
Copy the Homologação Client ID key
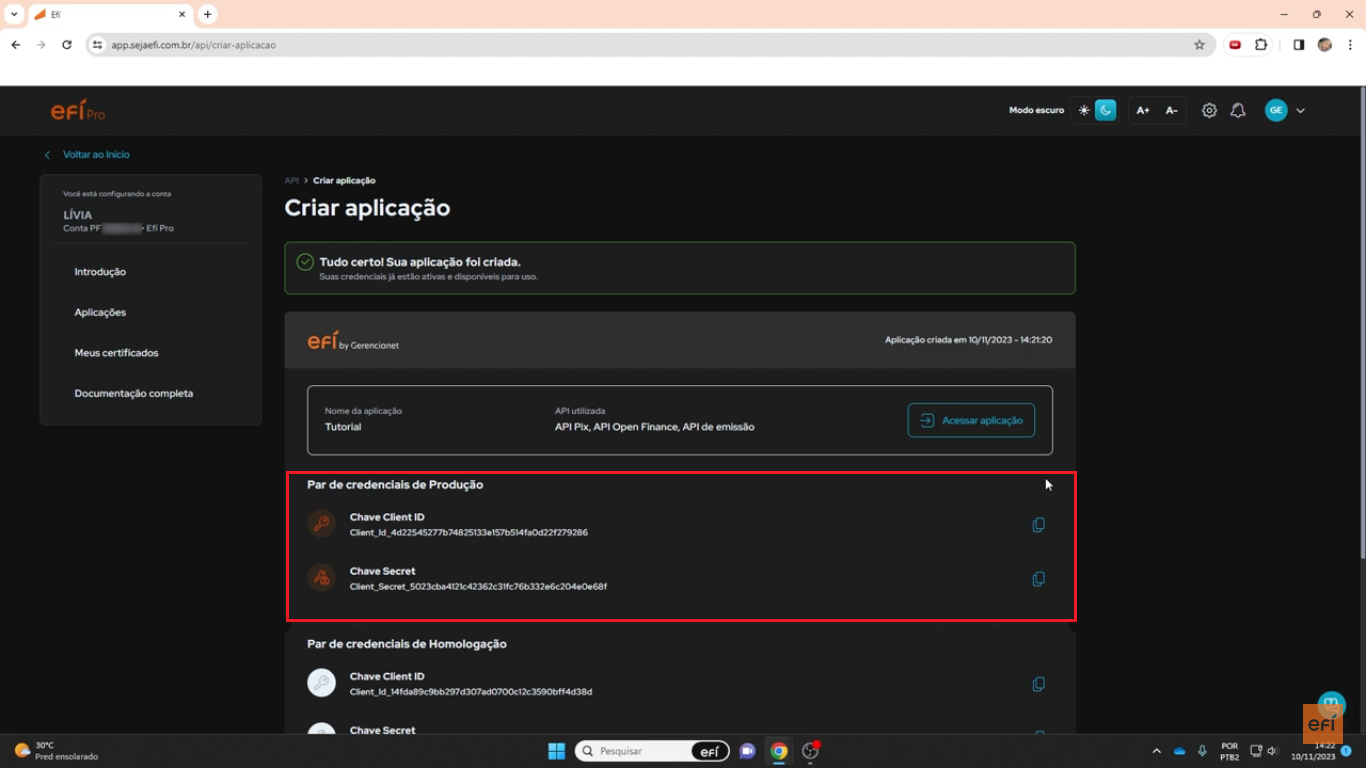coord(1038,684)
